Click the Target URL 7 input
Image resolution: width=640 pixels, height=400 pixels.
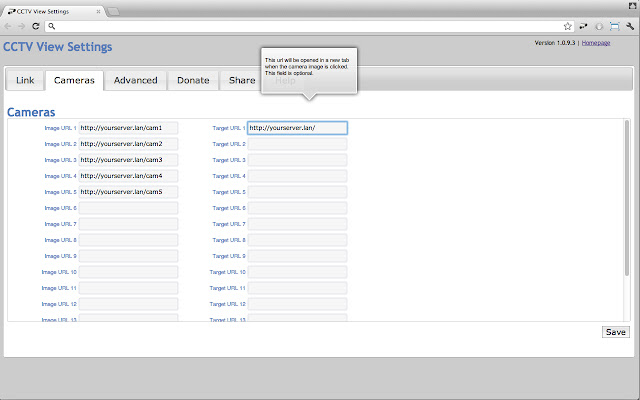[x=298, y=224]
